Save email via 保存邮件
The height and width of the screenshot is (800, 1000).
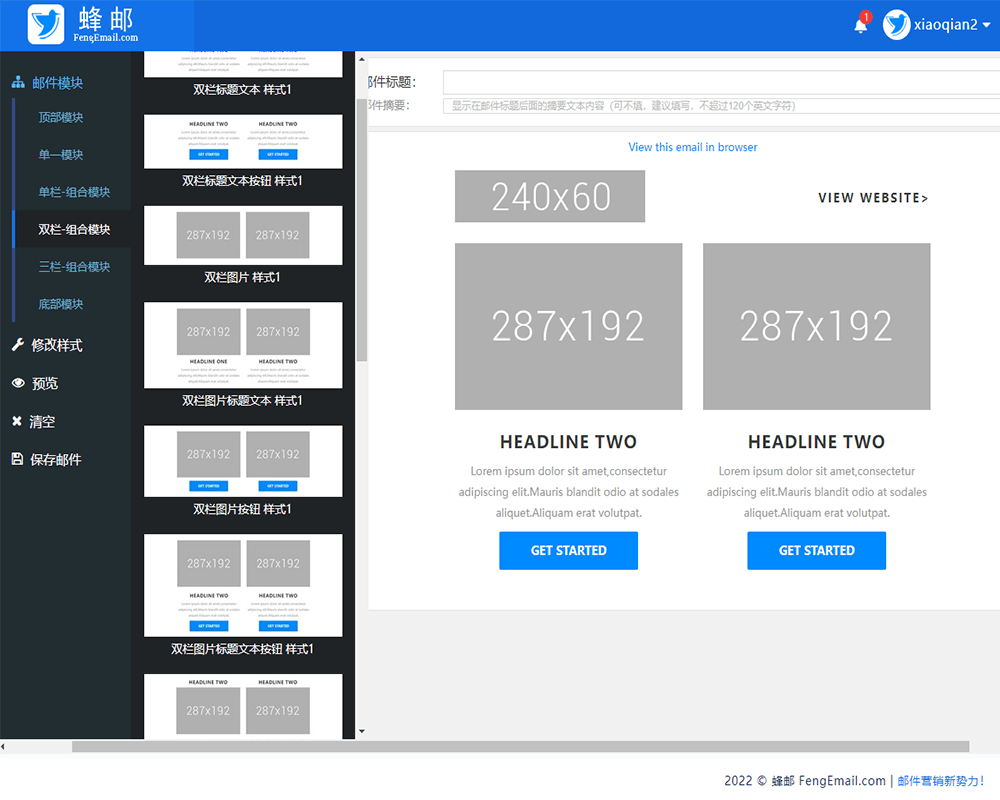(55, 460)
